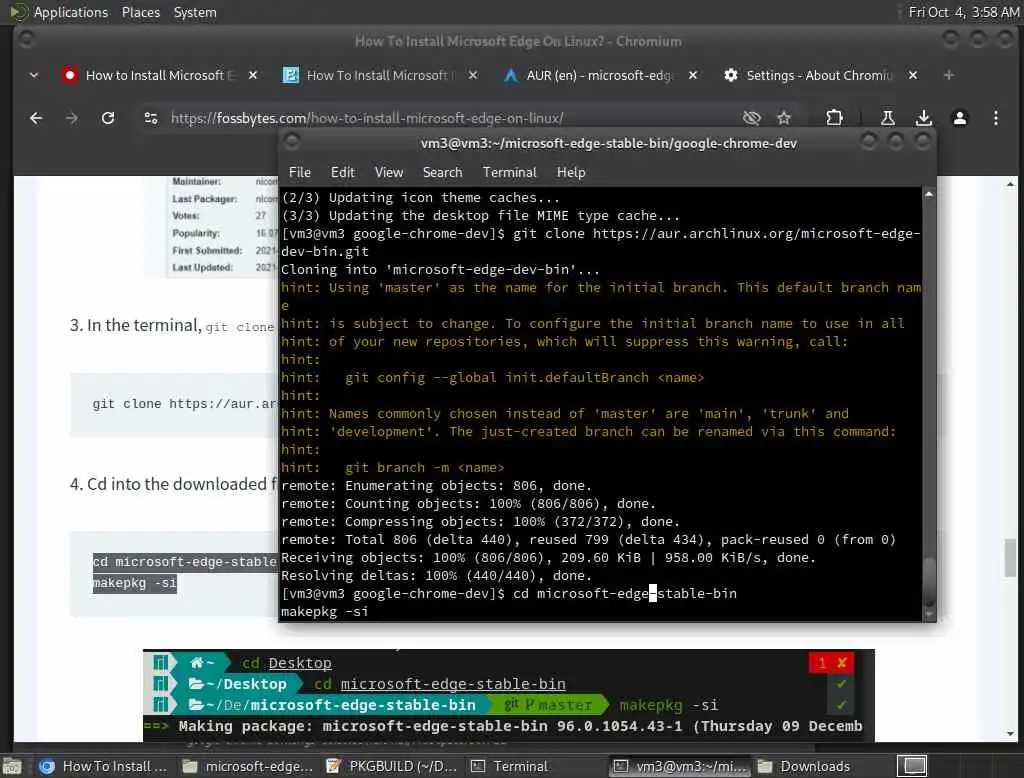This screenshot has width=1024, height=778.
Task: Open the terminal Terminal menu
Action: 509,172
